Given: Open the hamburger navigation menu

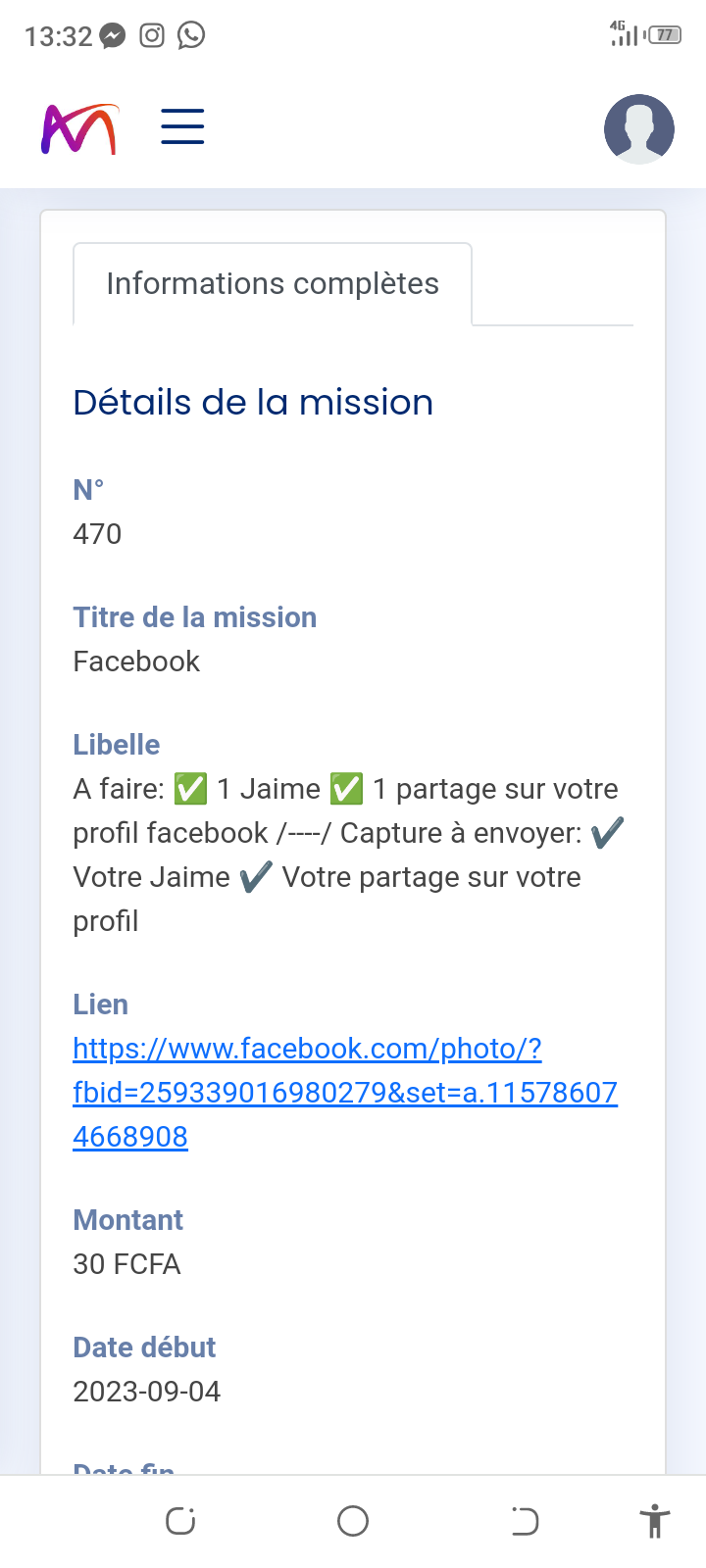Looking at the screenshot, I should [x=182, y=127].
